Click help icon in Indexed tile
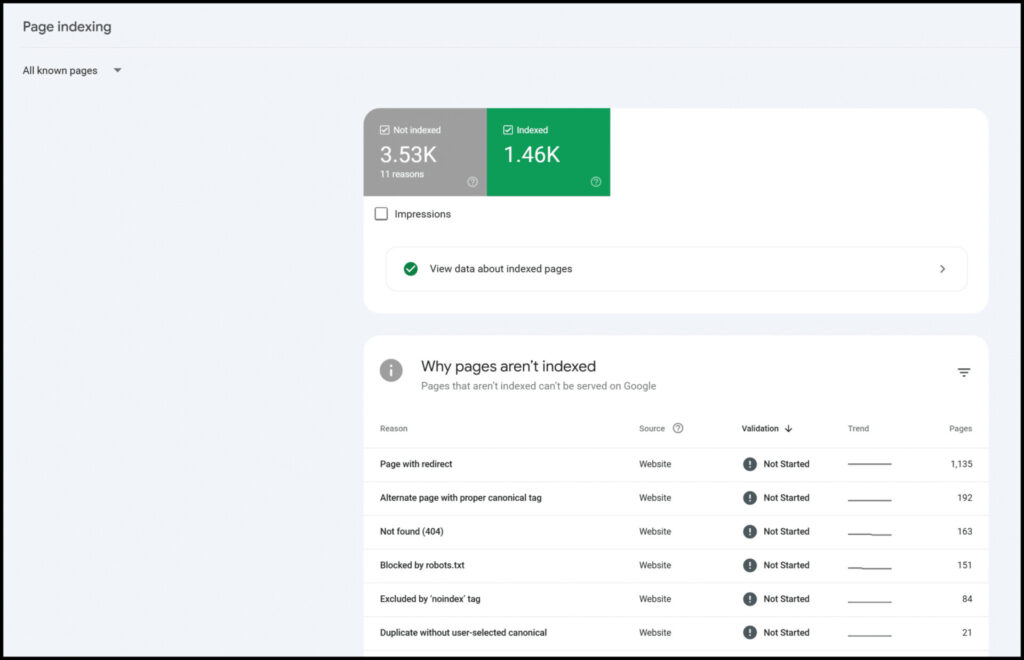Screen dimensions: 1024x660 pyautogui.click(x=596, y=182)
